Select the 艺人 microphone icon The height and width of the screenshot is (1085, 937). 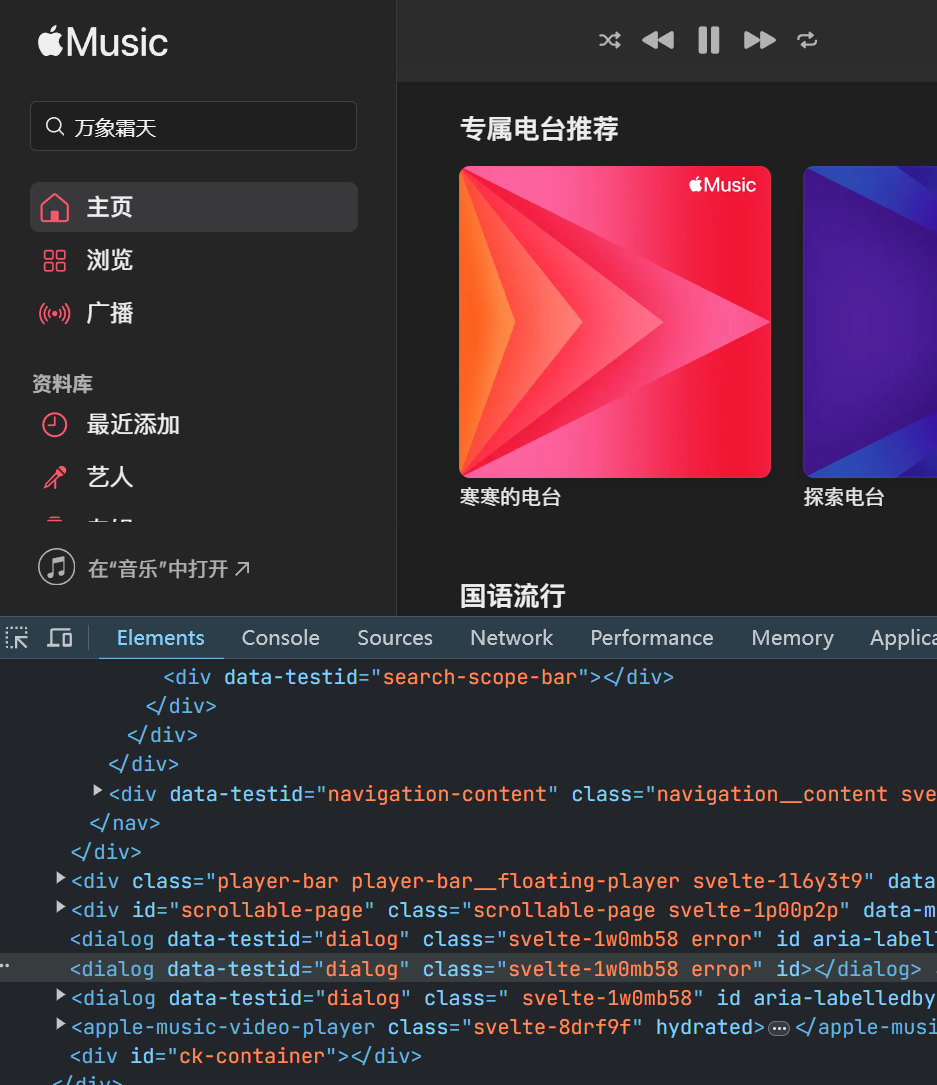pyautogui.click(x=55, y=477)
